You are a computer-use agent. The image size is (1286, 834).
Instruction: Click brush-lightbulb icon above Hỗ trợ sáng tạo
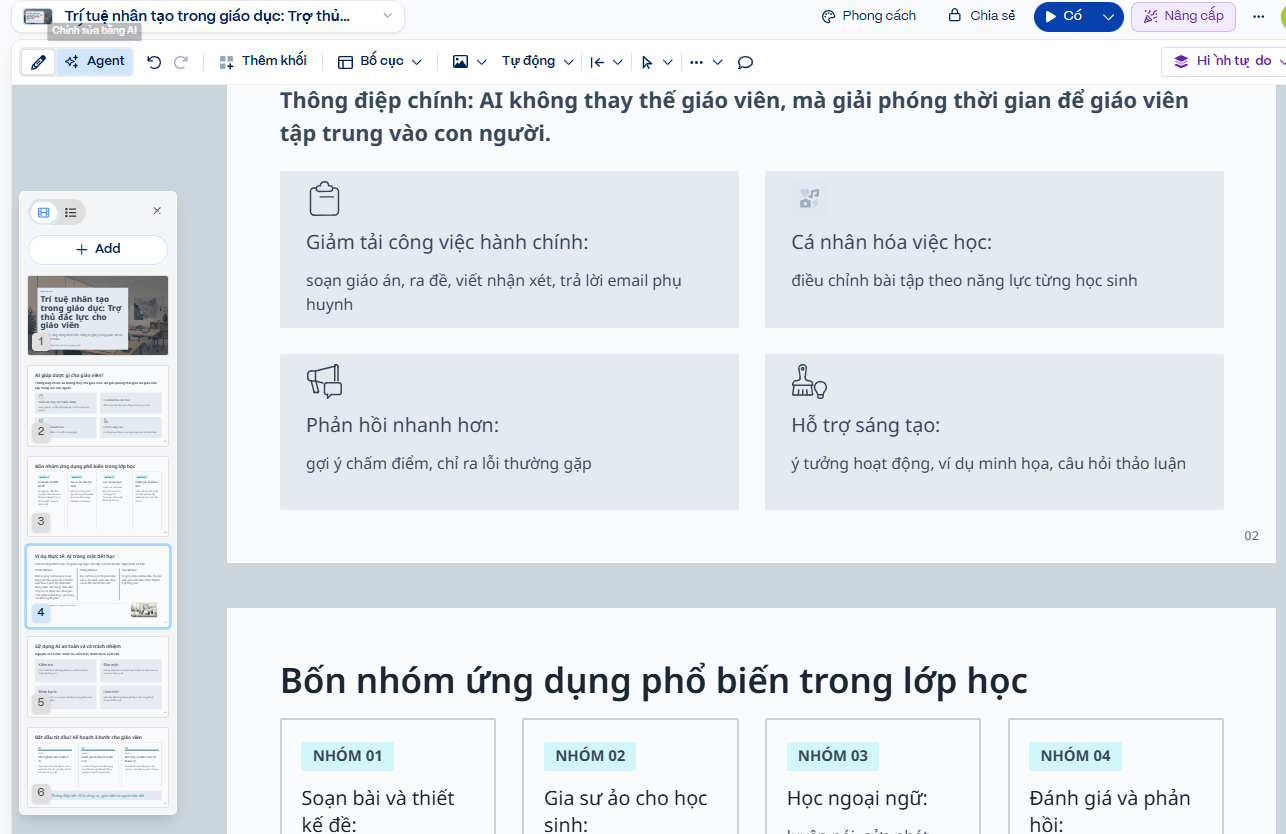[809, 381]
